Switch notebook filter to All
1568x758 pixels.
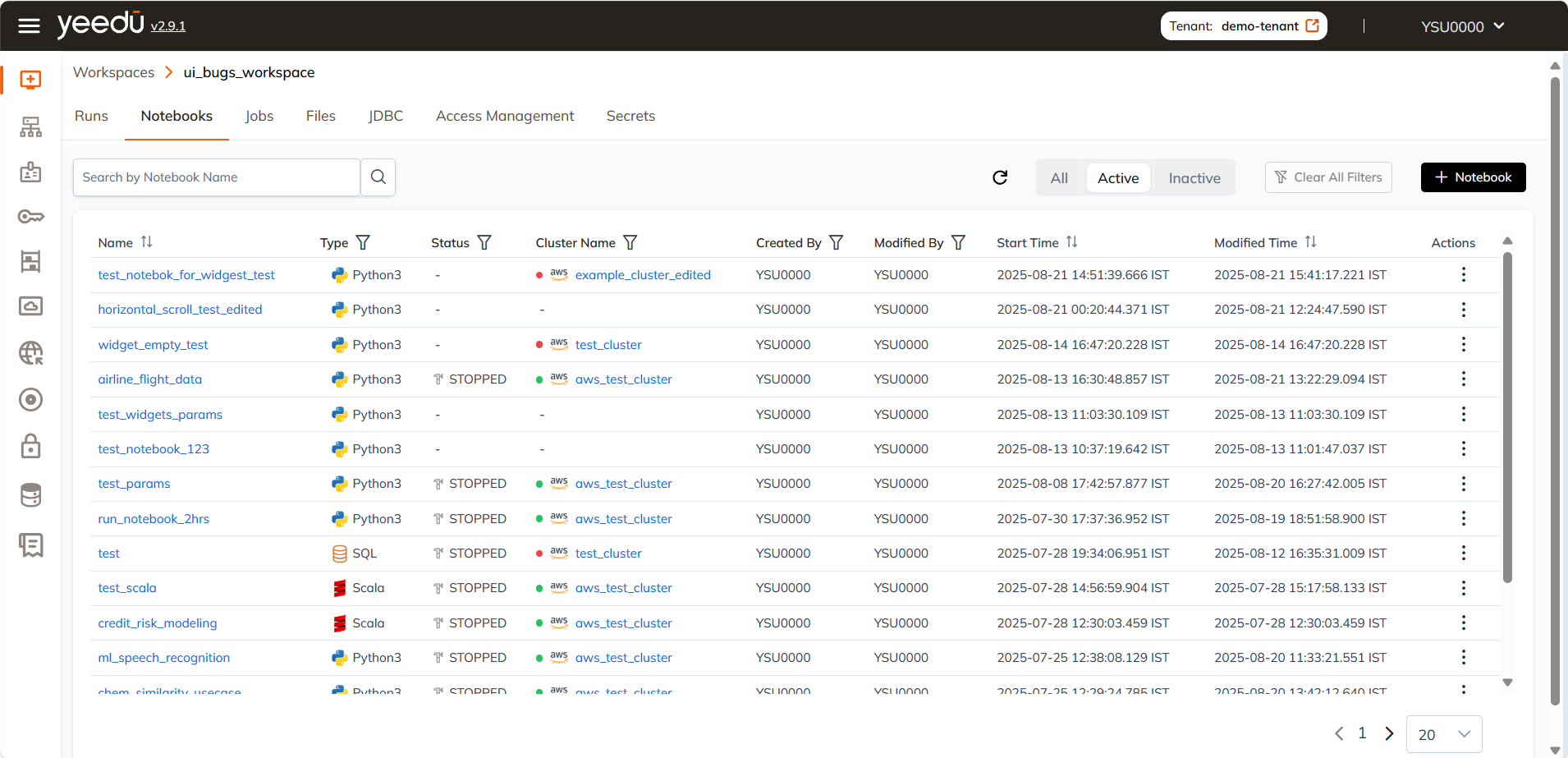pyautogui.click(x=1059, y=178)
